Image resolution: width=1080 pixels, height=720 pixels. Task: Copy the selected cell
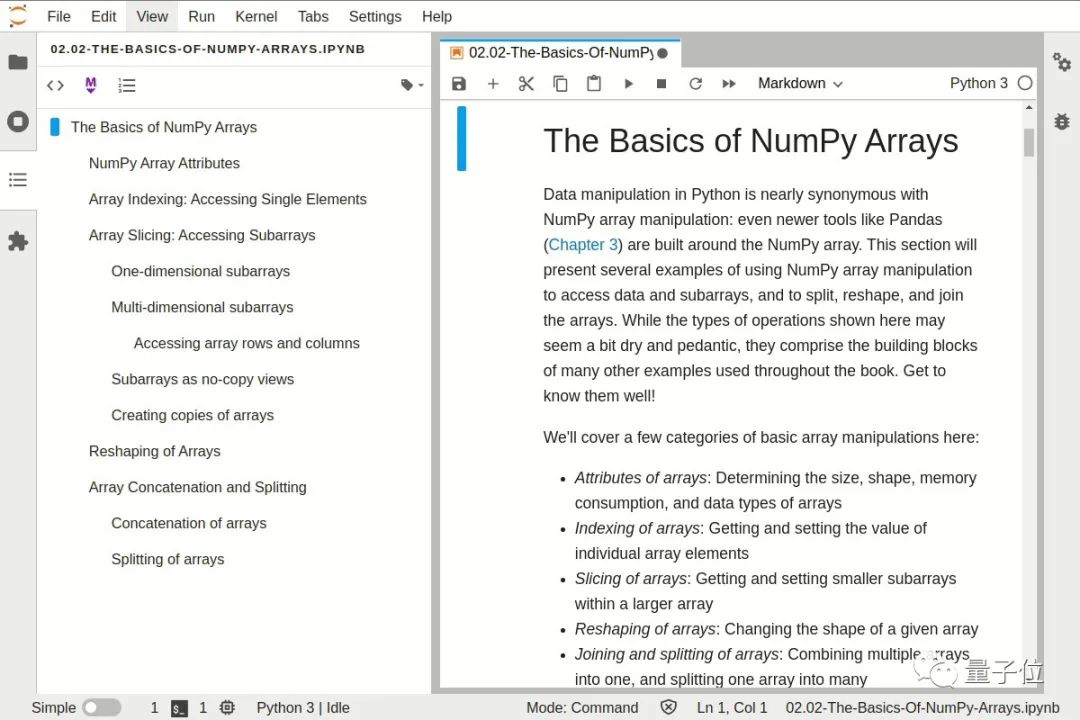[560, 83]
